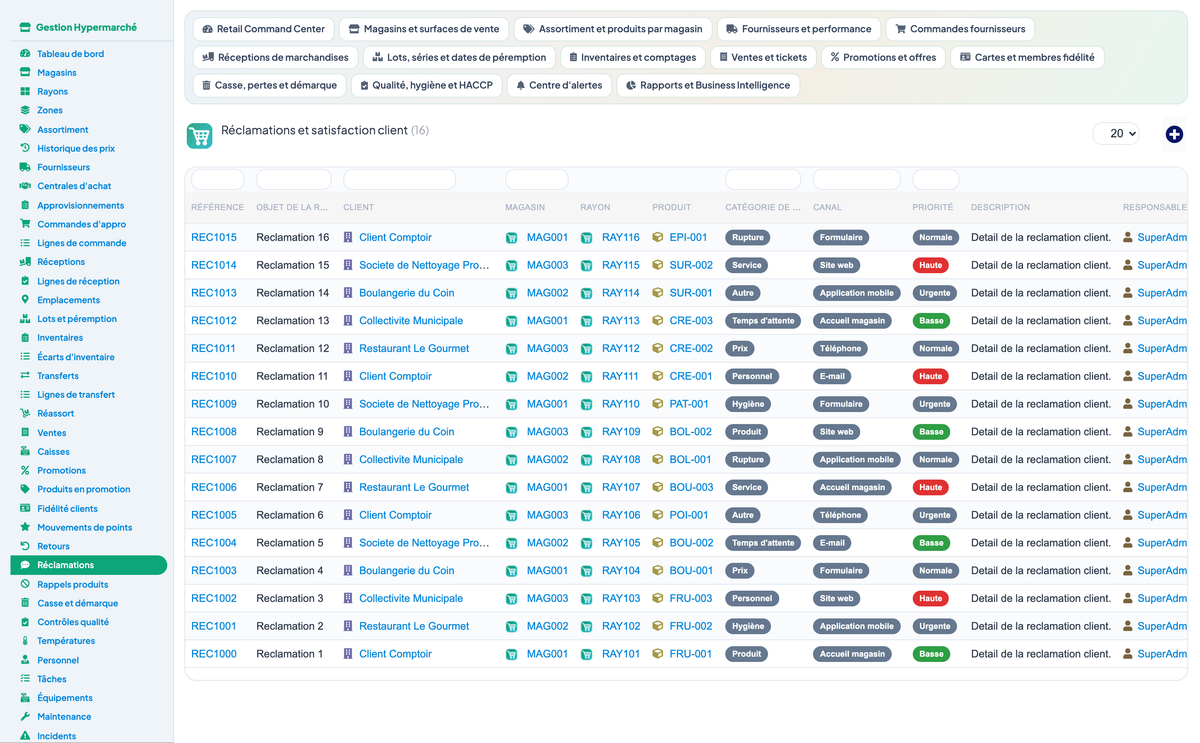Click building icon beside Restaurant Le Gourmet REC1011

click(x=348, y=349)
